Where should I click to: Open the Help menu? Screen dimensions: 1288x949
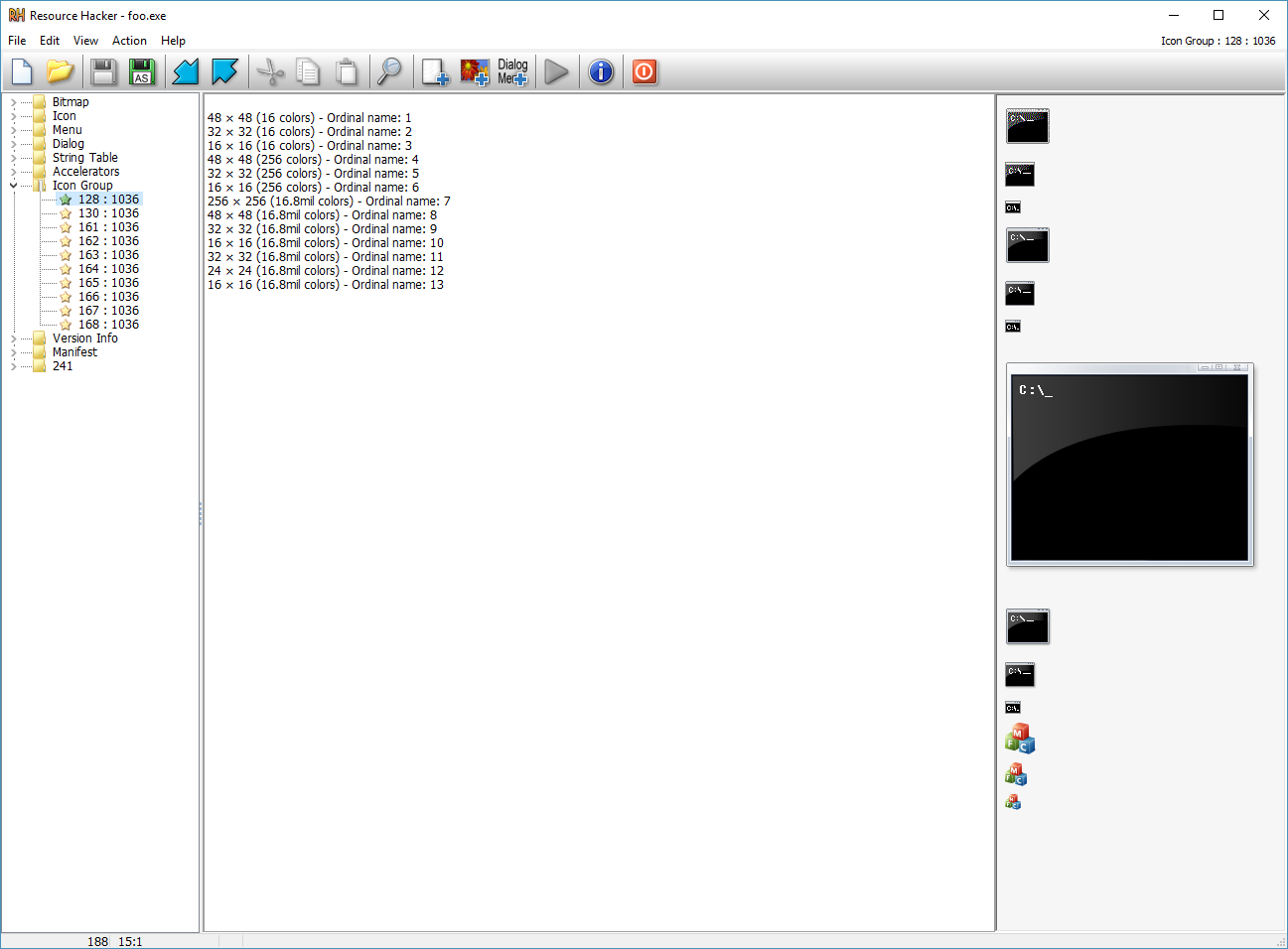click(173, 41)
